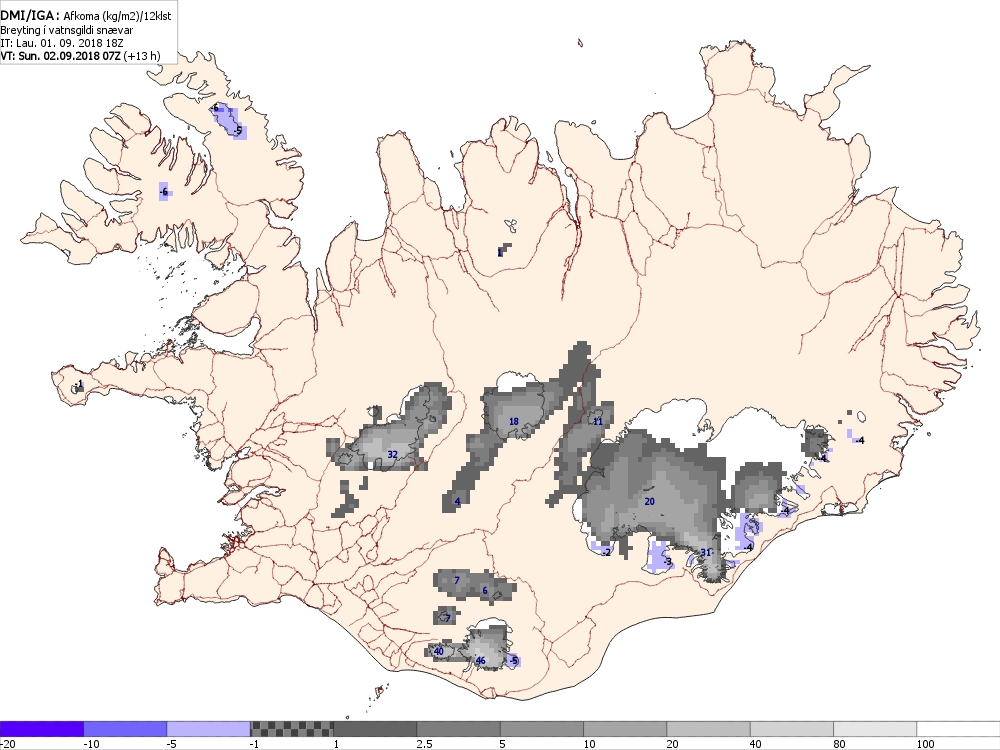The width and height of the screenshot is (1000, 750).
Task: Click the "-2" value on the southwest Vatnajökull edge
Action: click(607, 552)
